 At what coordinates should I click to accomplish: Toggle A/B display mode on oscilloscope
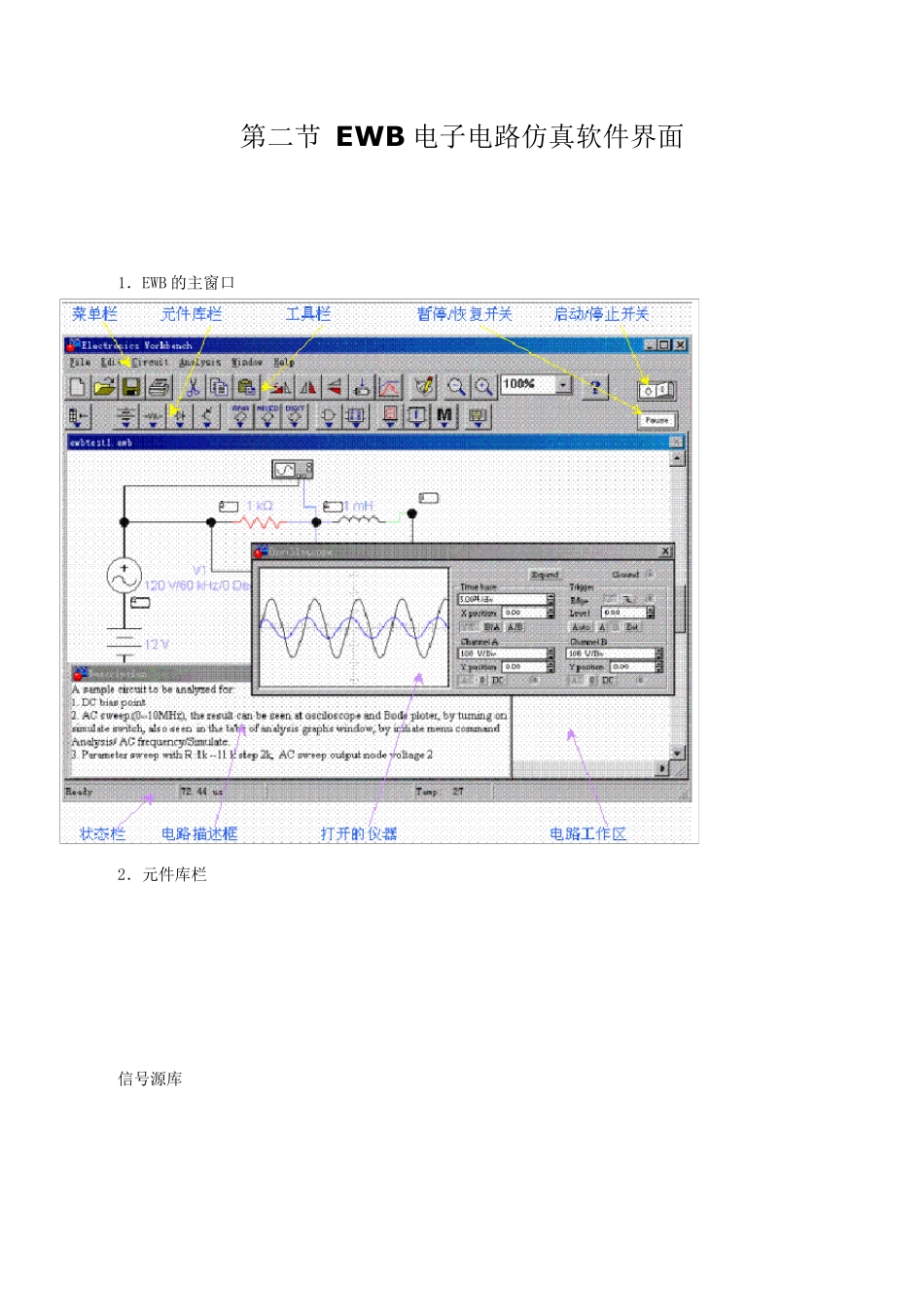pyautogui.click(x=515, y=627)
